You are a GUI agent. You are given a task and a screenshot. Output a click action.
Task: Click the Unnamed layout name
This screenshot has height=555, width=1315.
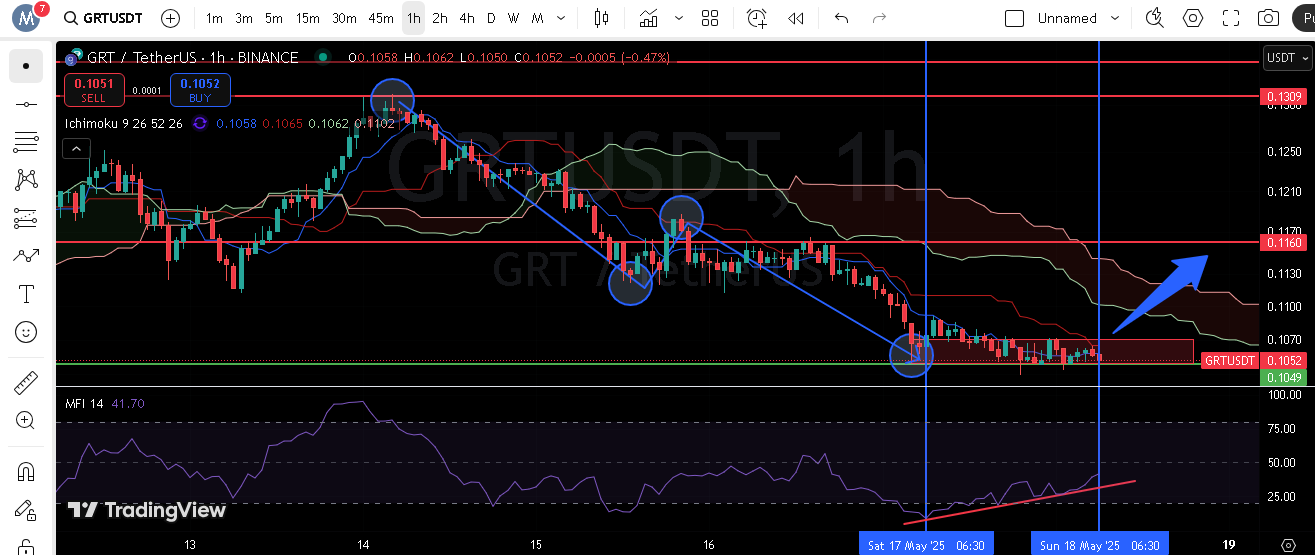coord(1067,18)
